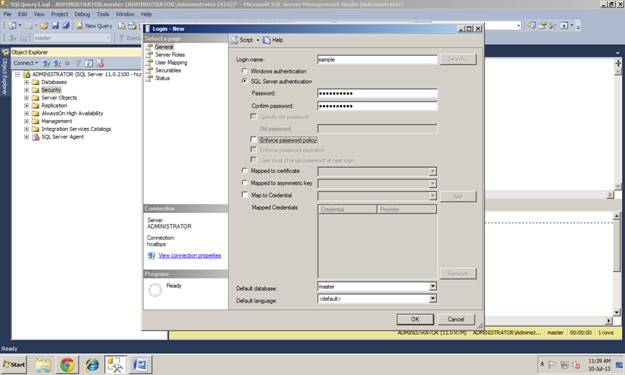
Task: Click the OK button
Action: pyautogui.click(x=415, y=319)
